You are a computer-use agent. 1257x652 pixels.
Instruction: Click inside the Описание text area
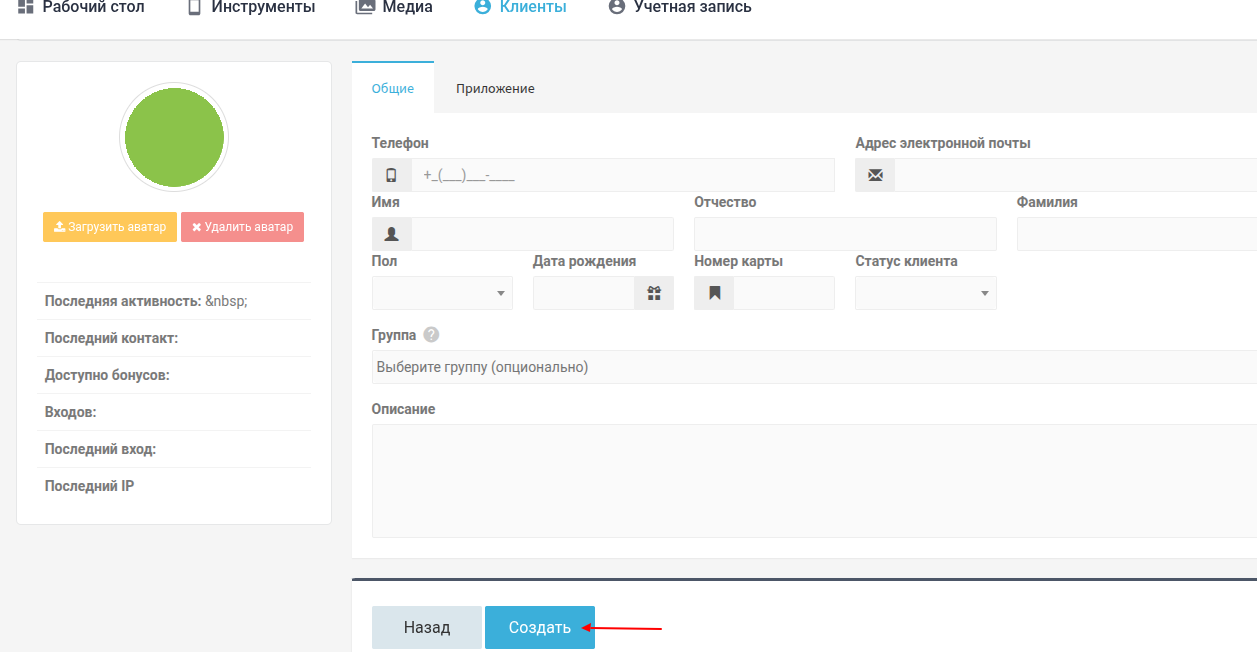click(814, 481)
